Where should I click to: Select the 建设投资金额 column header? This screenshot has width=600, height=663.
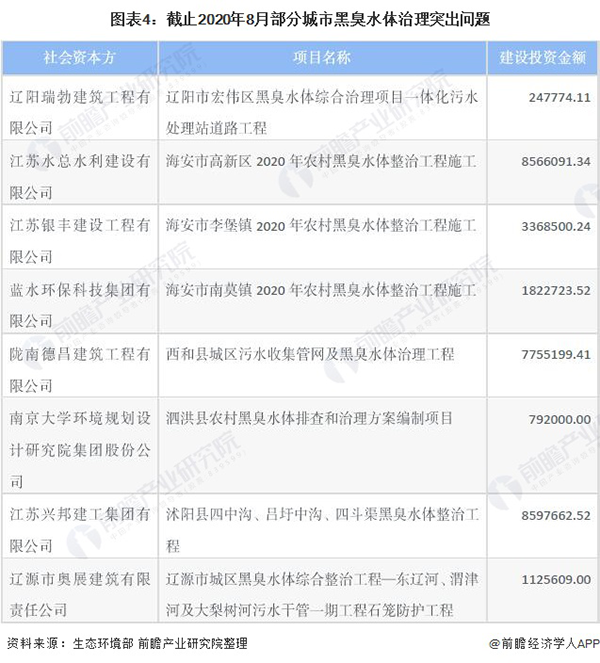click(x=541, y=56)
